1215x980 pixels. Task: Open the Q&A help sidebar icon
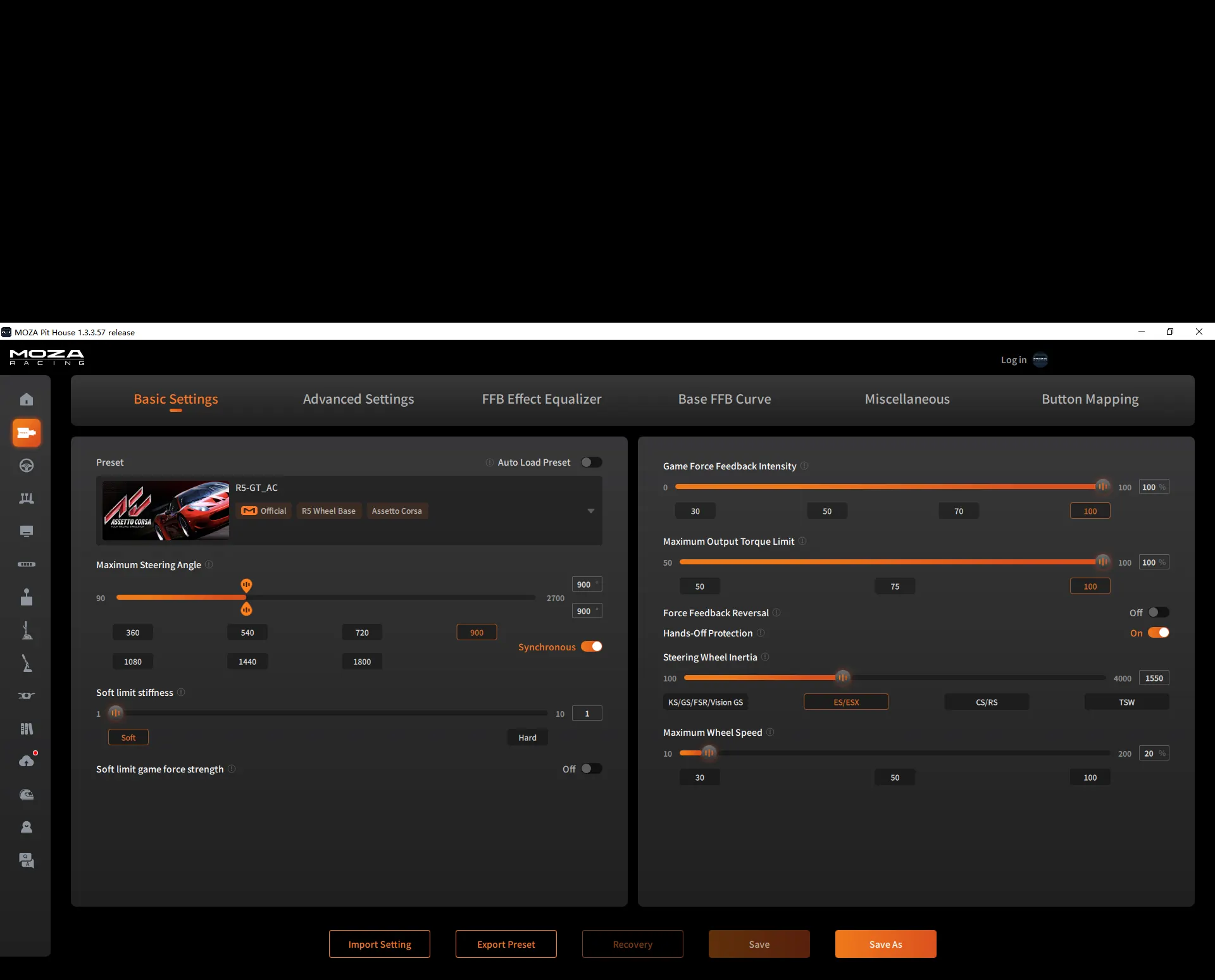tap(27, 860)
